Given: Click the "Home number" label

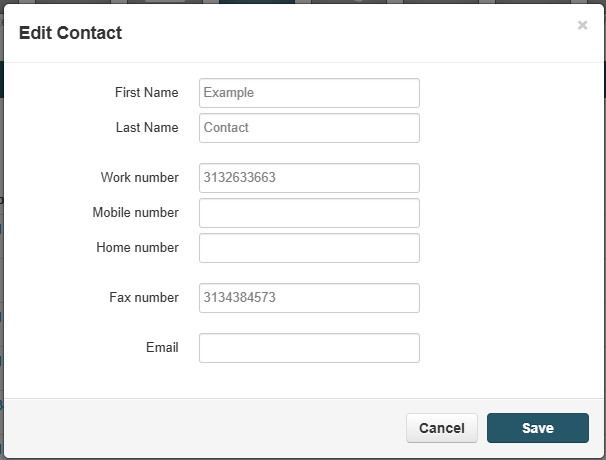Looking at the screenshot, I should (x=138, y=248).
